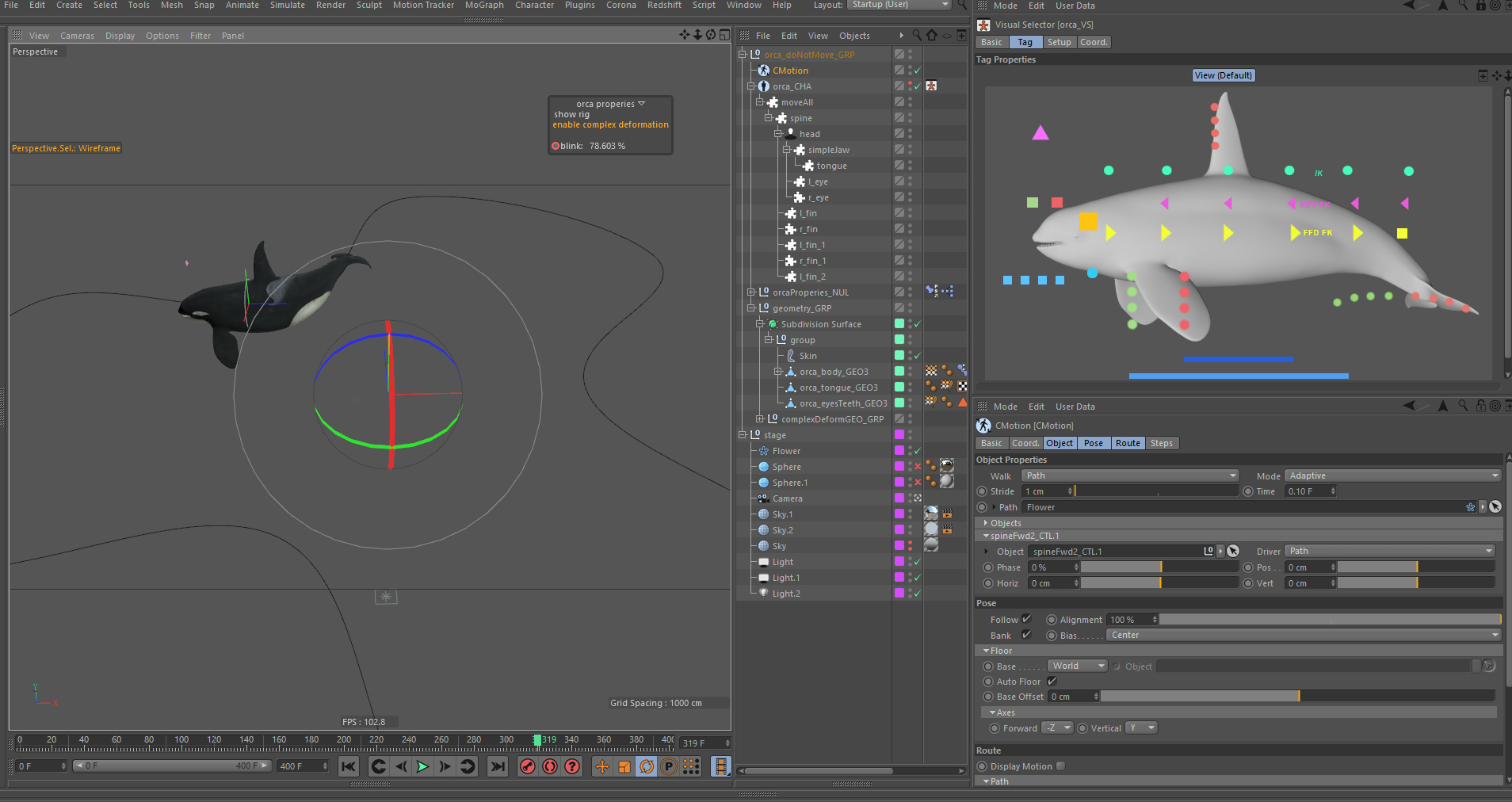Click the Go to End of animation icon
The height and width of the screenshot is (802, 1512).
497,766
